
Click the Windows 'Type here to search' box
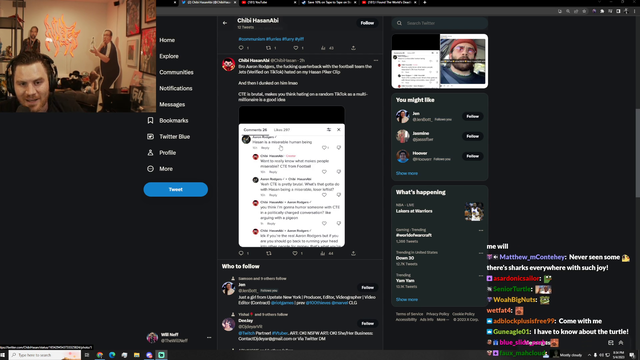click(44, 355)
